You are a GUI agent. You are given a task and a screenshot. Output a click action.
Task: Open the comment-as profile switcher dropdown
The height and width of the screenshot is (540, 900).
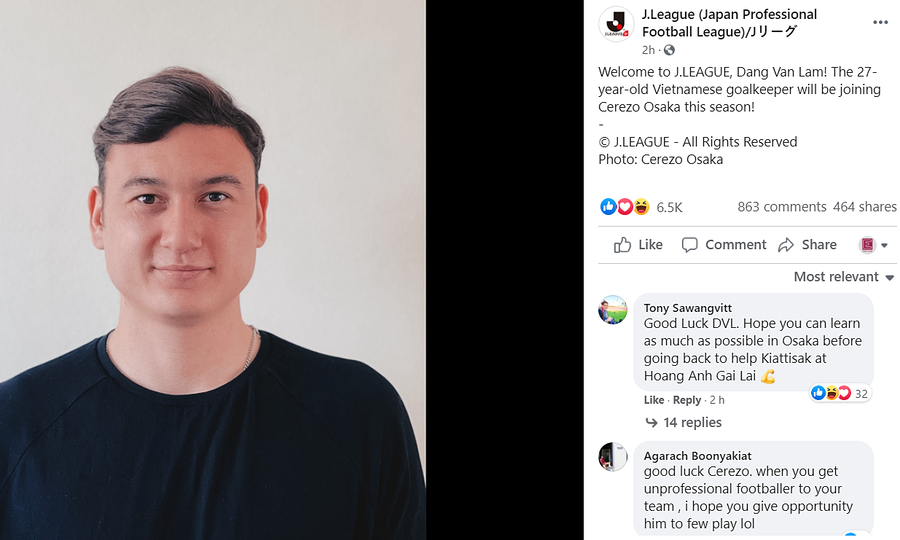coord(874,245)
